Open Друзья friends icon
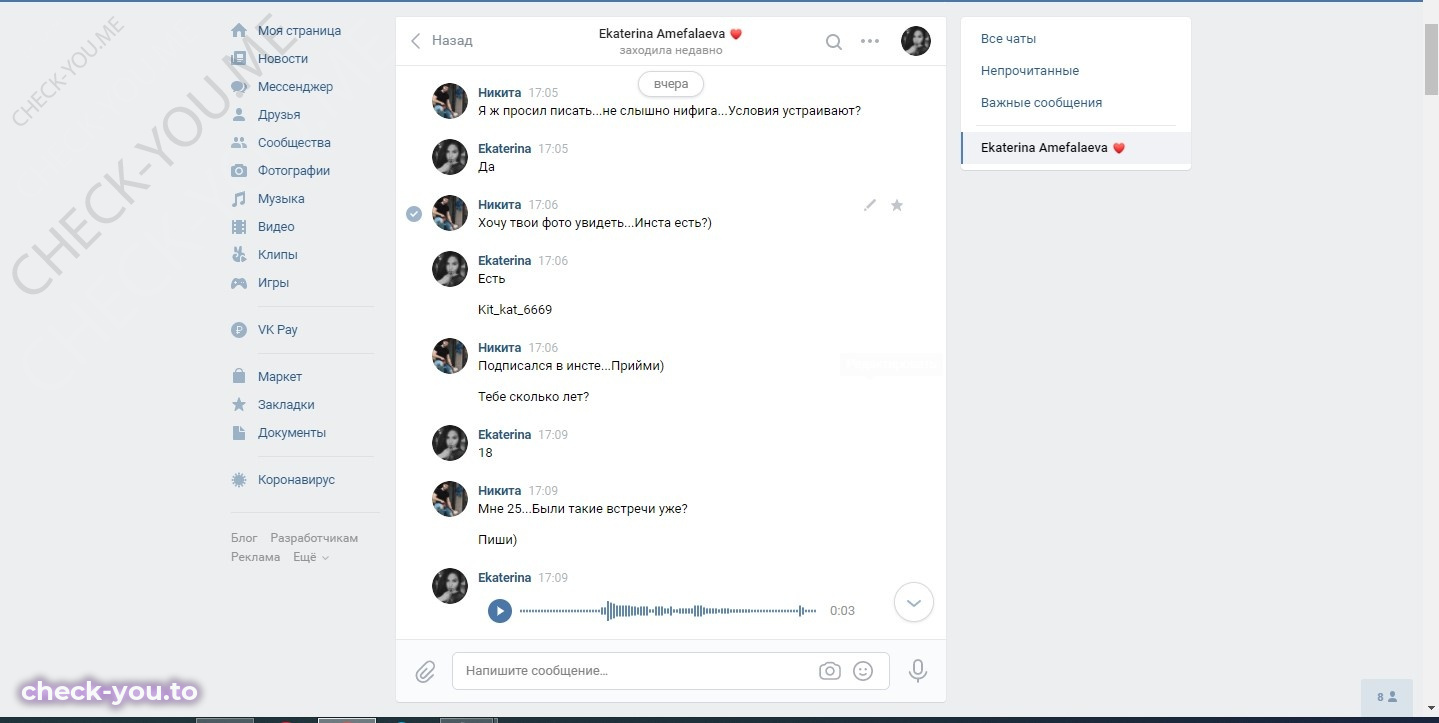 coord(239,115)
